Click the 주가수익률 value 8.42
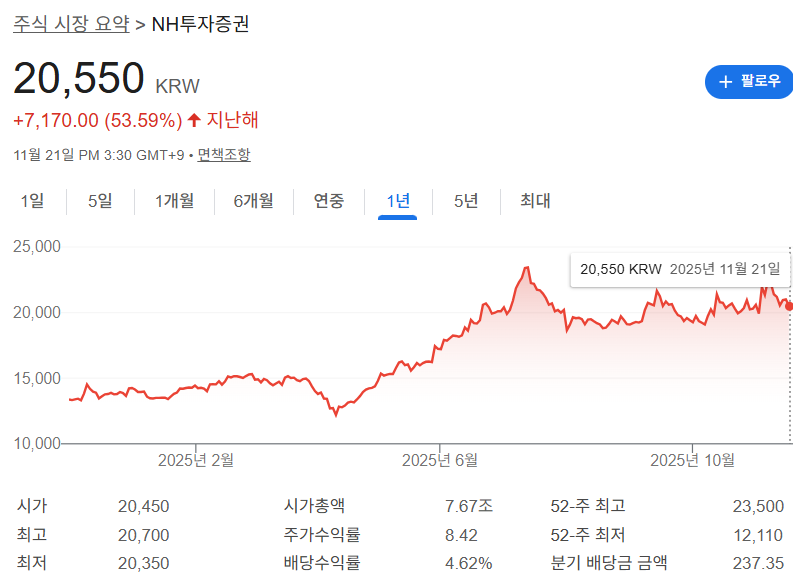This screenshot has width=793, height=586. click(x=461, y=535)
